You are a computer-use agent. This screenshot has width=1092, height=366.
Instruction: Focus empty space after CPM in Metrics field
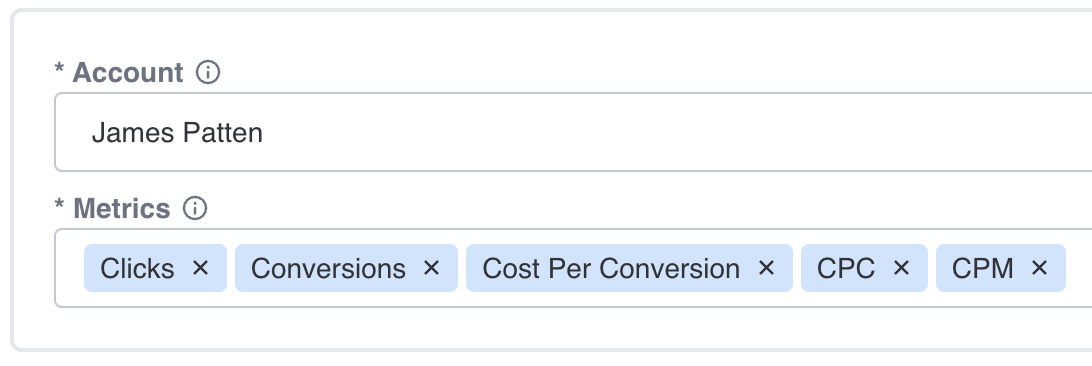click(x=1079, y=268)
